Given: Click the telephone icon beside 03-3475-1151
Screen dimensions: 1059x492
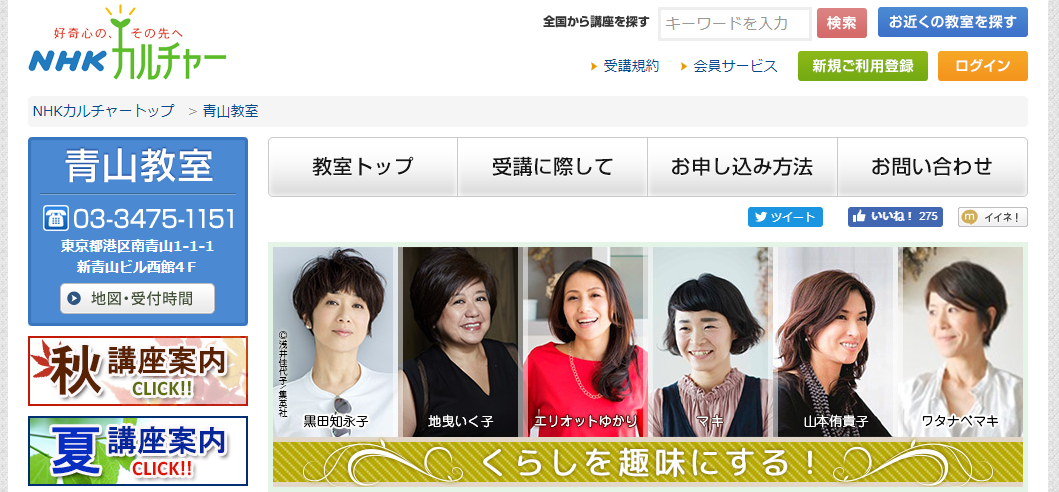Looking at the screenshot, I should pyautogui.click(x=55, y=218).
